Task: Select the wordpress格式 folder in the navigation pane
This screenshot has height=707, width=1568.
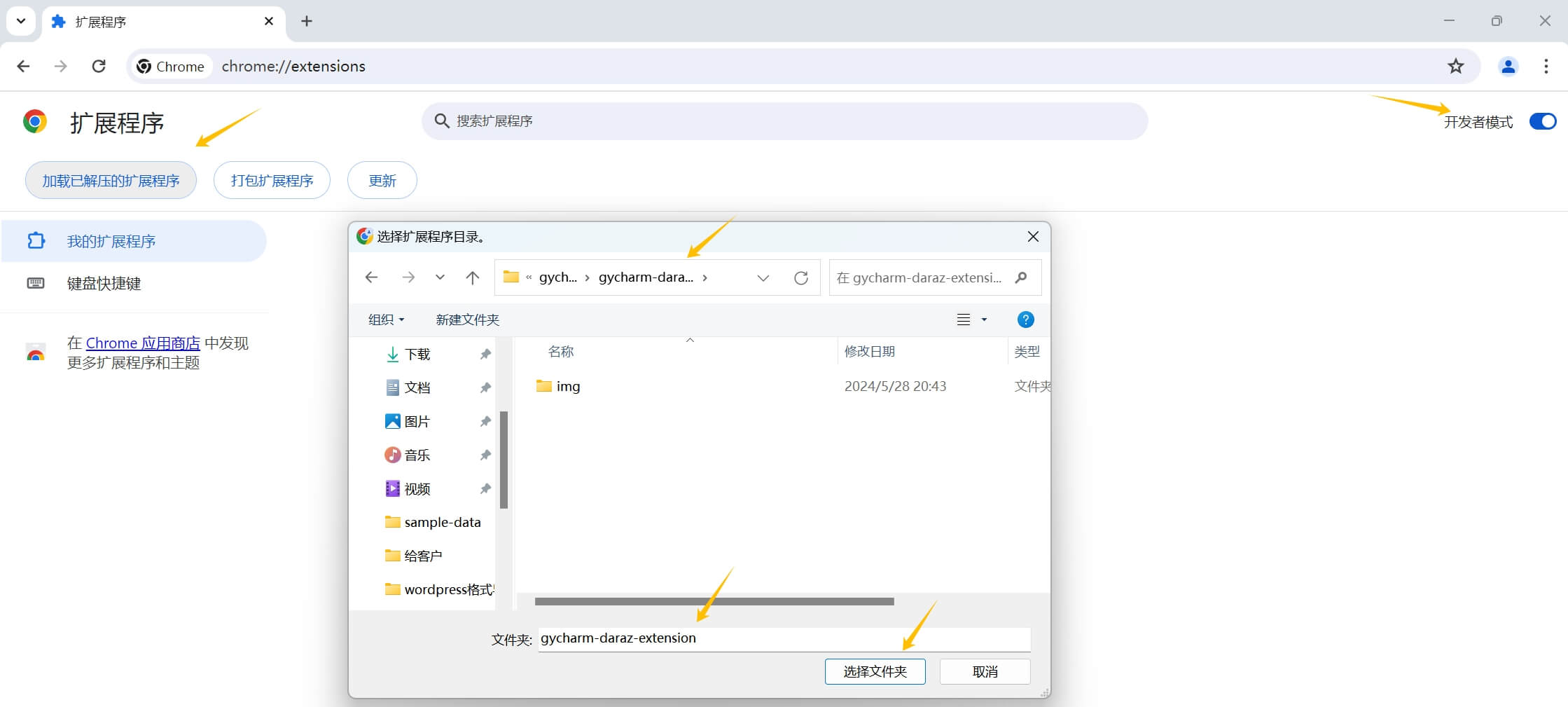Action: click(x=439, y=589)
